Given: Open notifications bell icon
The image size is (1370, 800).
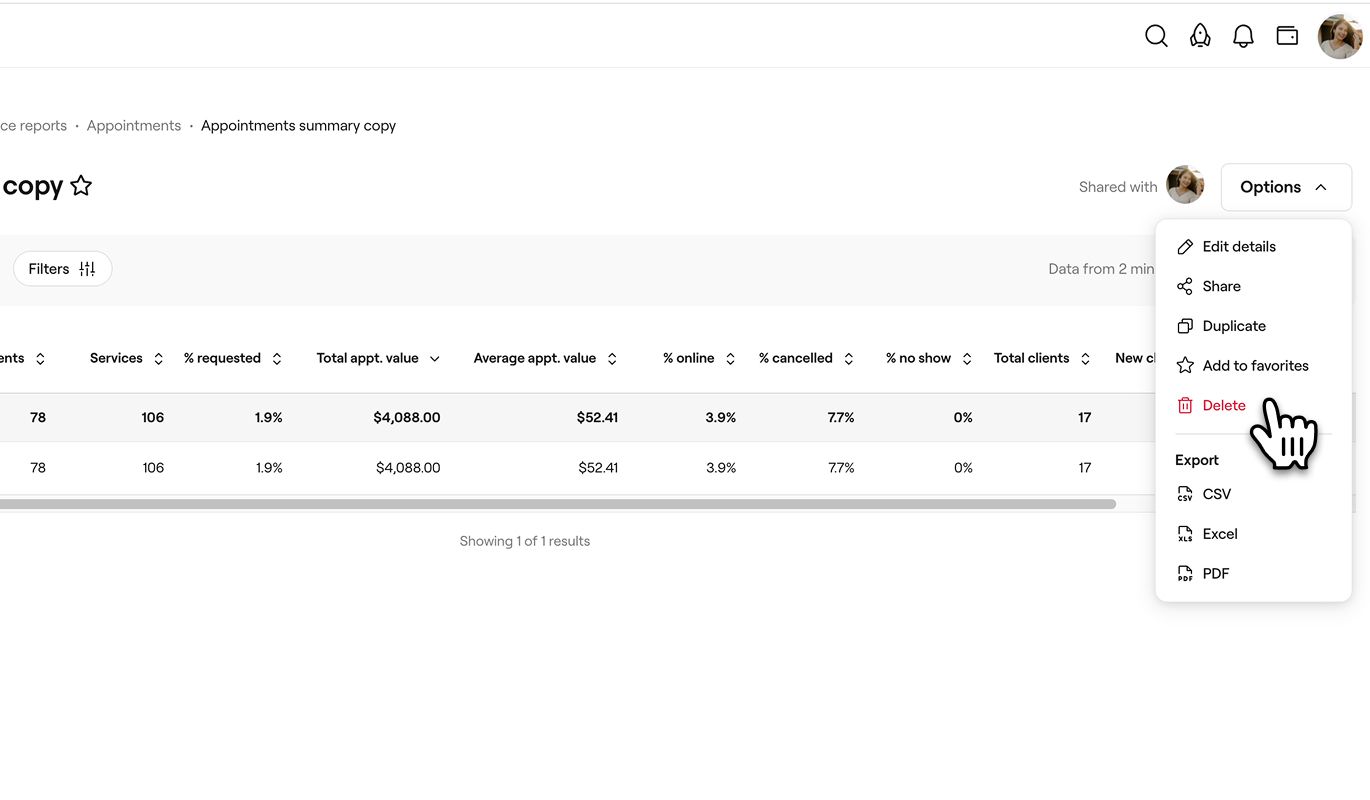Looking at the screenshot, I should tap(1243, 36).
